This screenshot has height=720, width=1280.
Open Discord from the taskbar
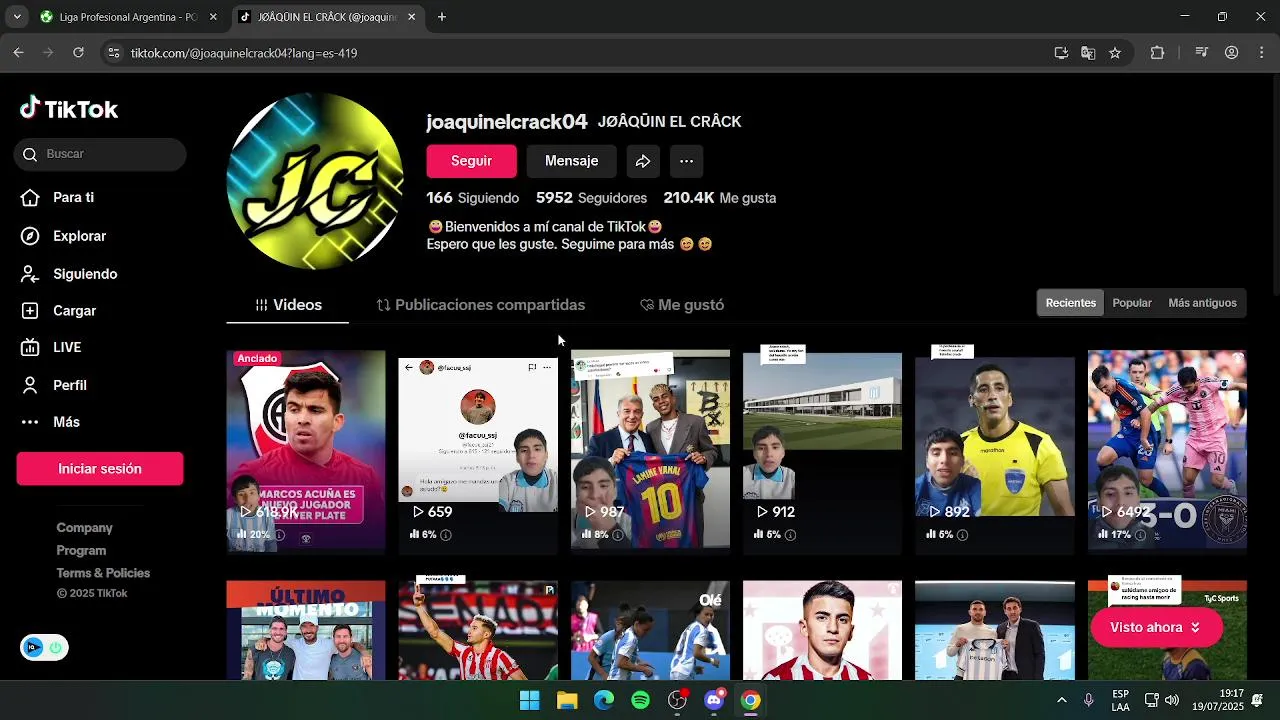[x=714, y=700]
